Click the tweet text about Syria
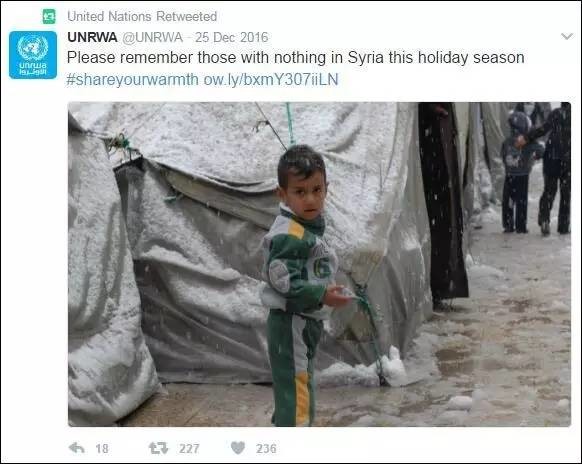582x464 pixels. click(295, 58)
